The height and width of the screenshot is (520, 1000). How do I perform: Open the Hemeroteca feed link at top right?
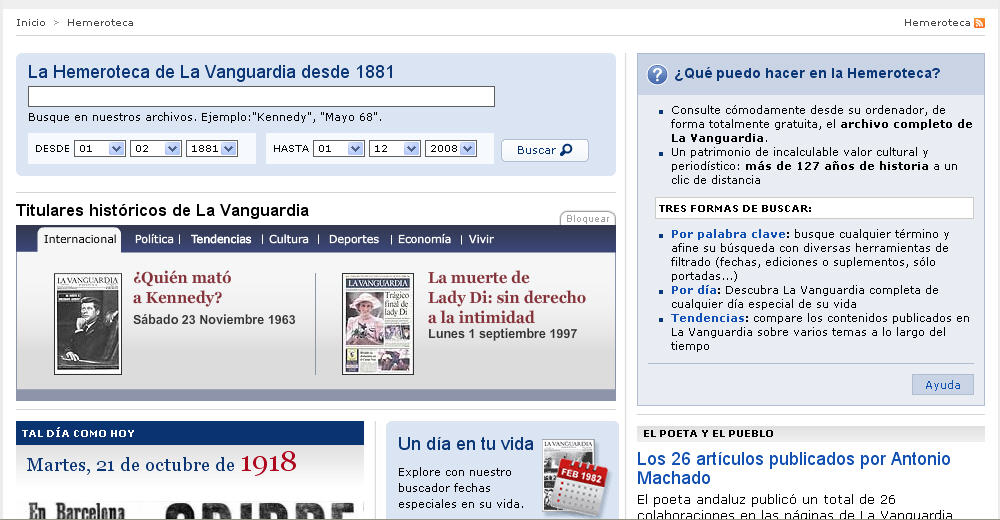[x=937, y=22]
